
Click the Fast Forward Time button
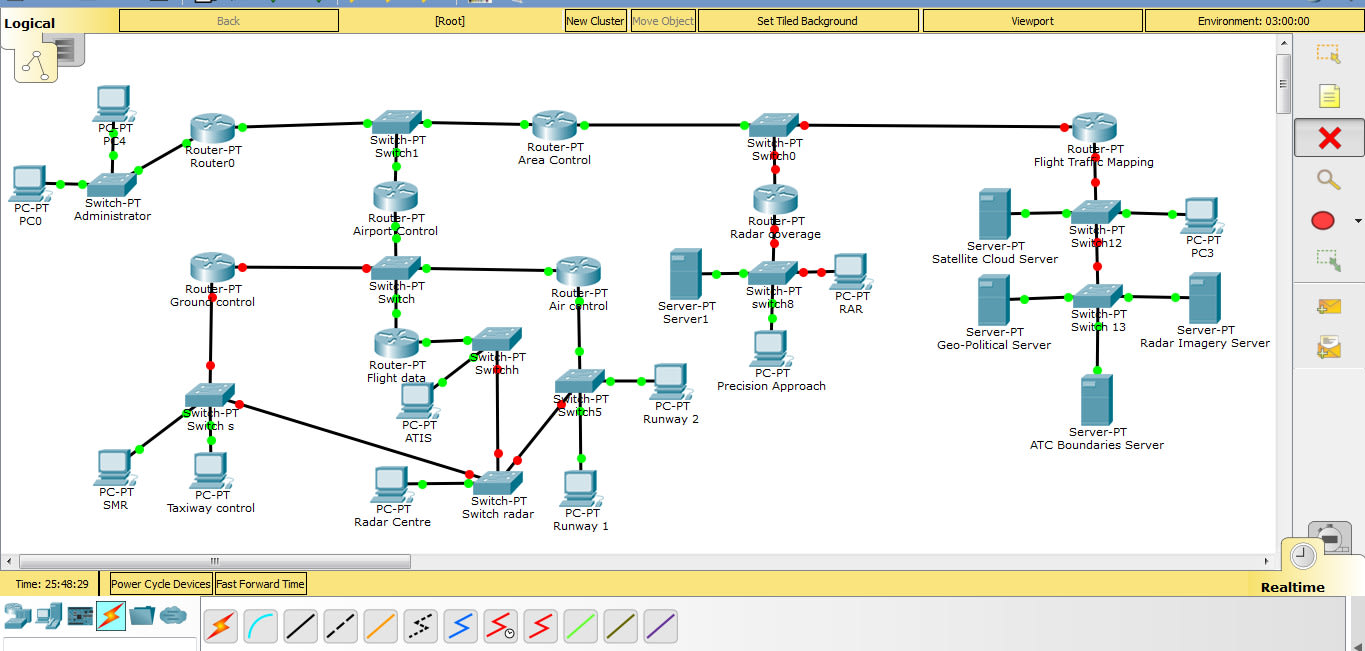tap(260, 583)
